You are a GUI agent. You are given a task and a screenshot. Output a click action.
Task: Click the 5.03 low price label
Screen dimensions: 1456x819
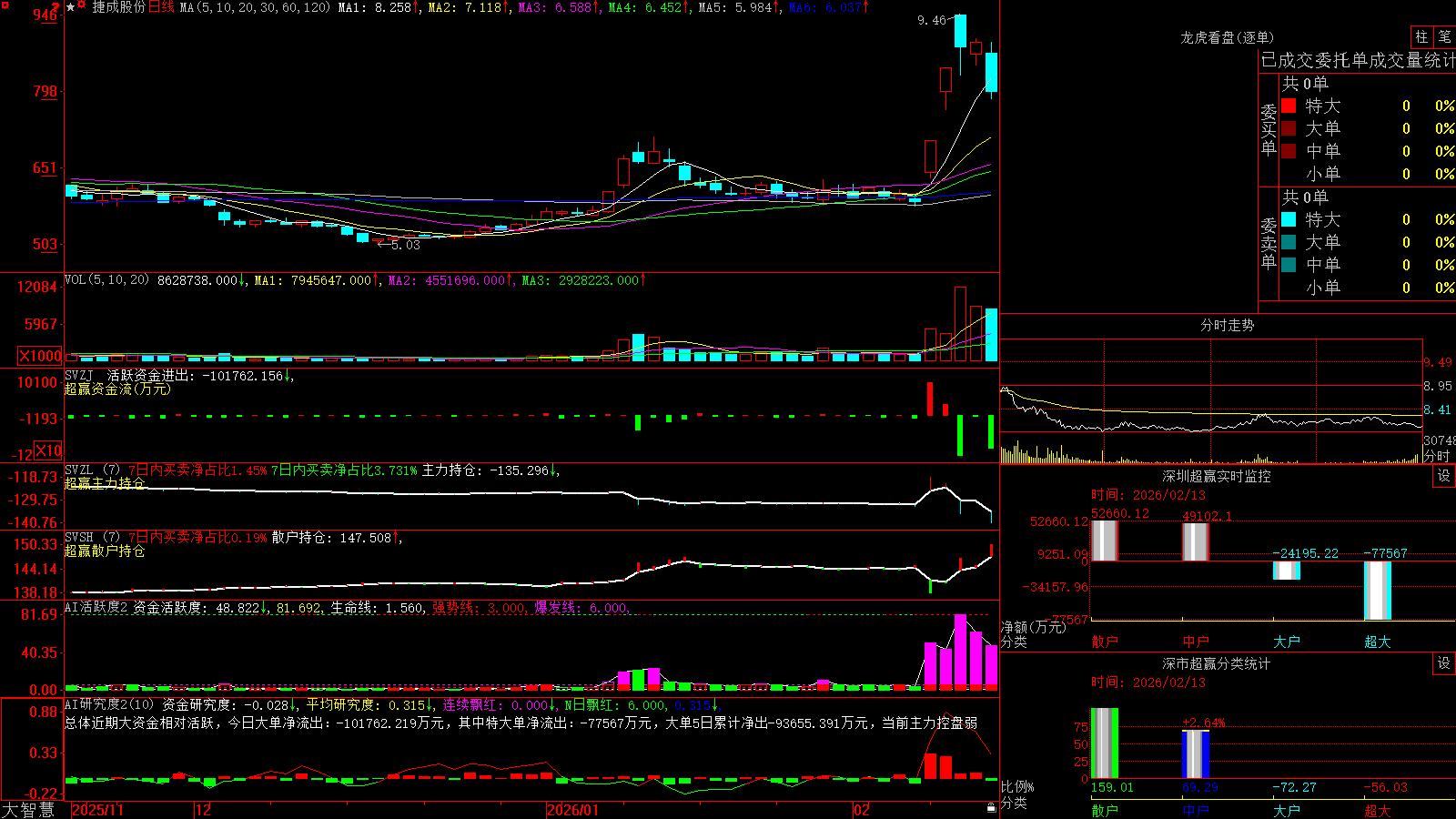coord(406,245)
